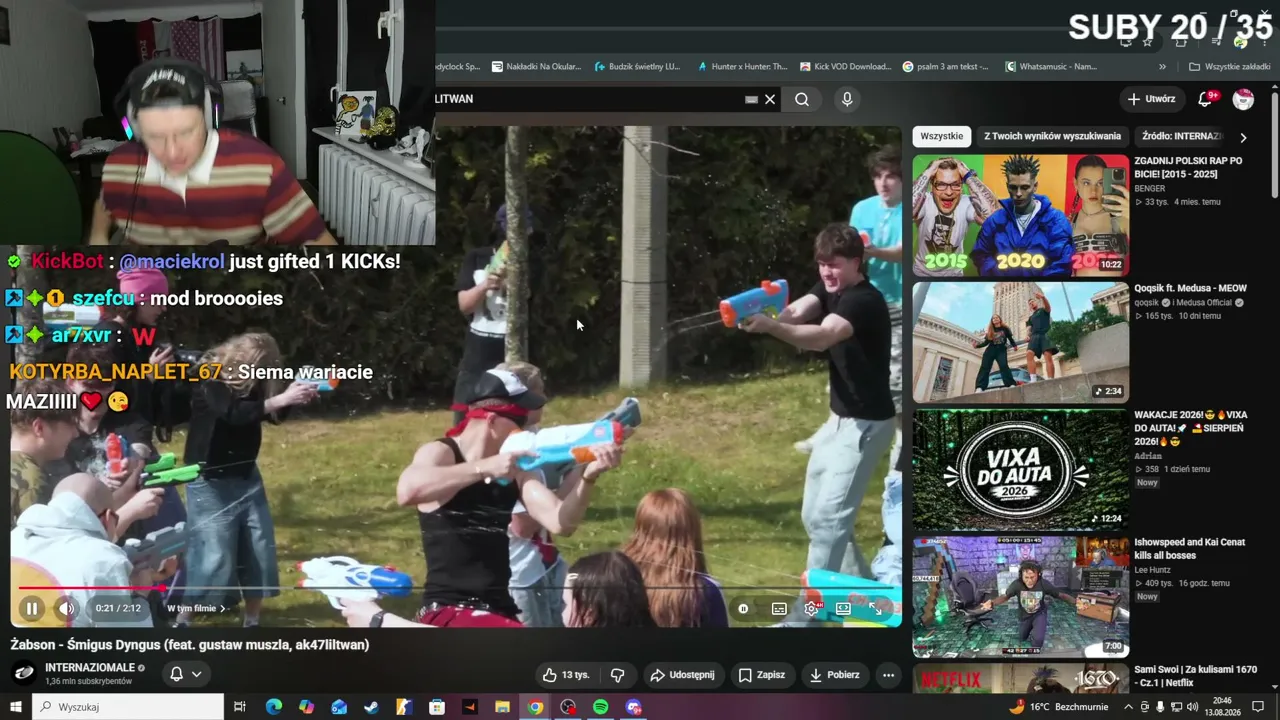Download the video with Pobierz
This screenshot has width=1280, height=720.
[834, 675]
